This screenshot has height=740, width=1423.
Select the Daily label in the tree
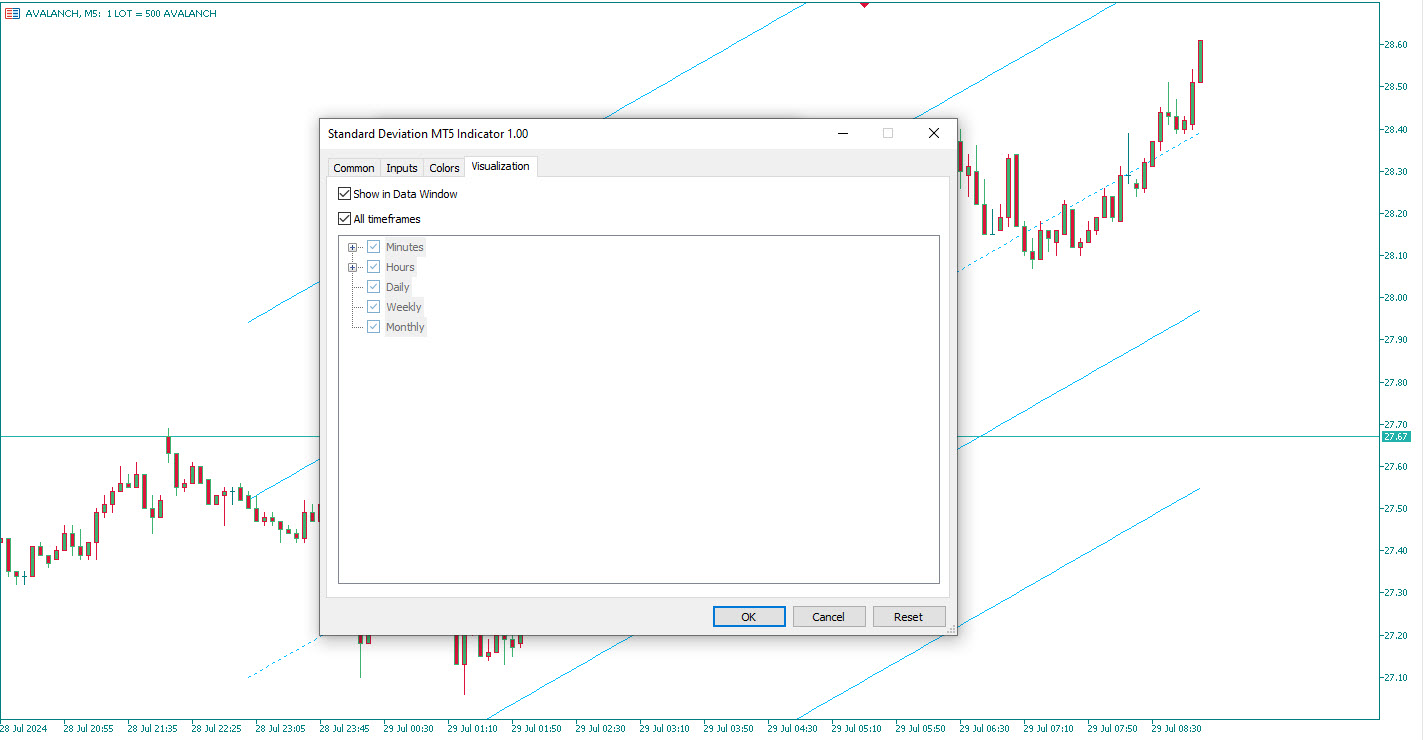pos(398,287)
